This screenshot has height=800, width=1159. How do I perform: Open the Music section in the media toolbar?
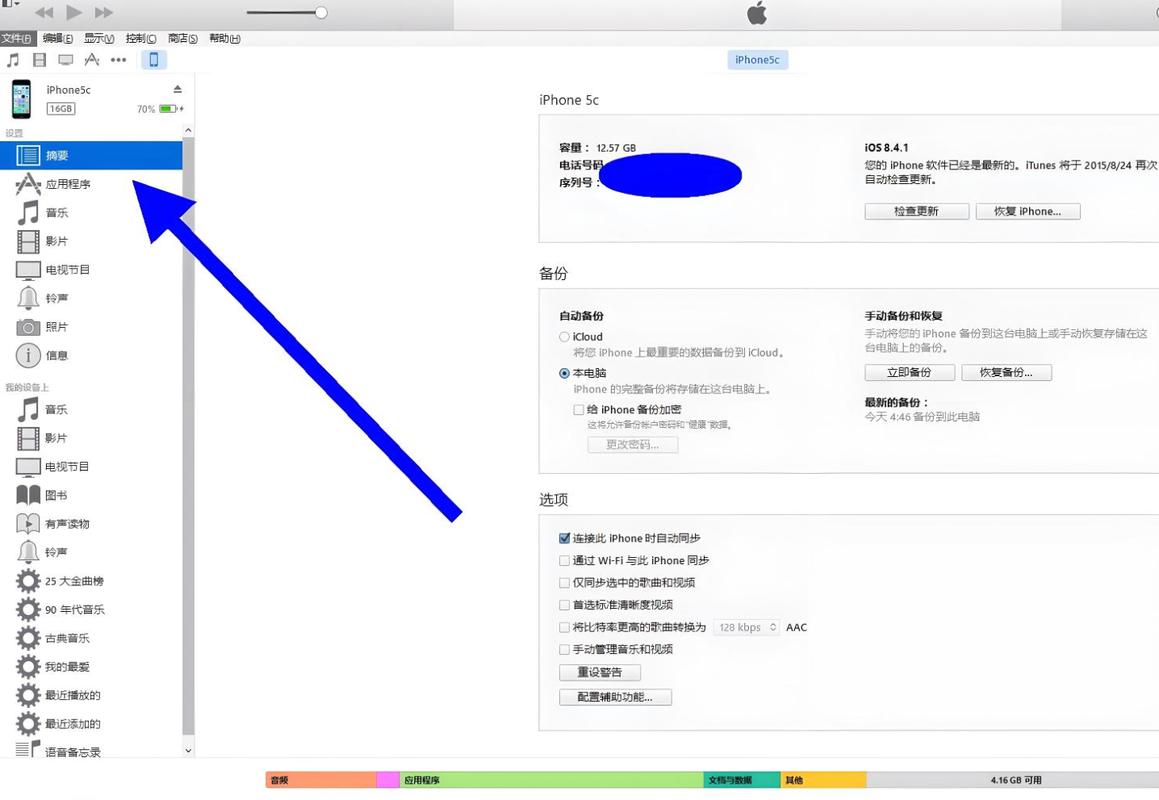point(13,59)
